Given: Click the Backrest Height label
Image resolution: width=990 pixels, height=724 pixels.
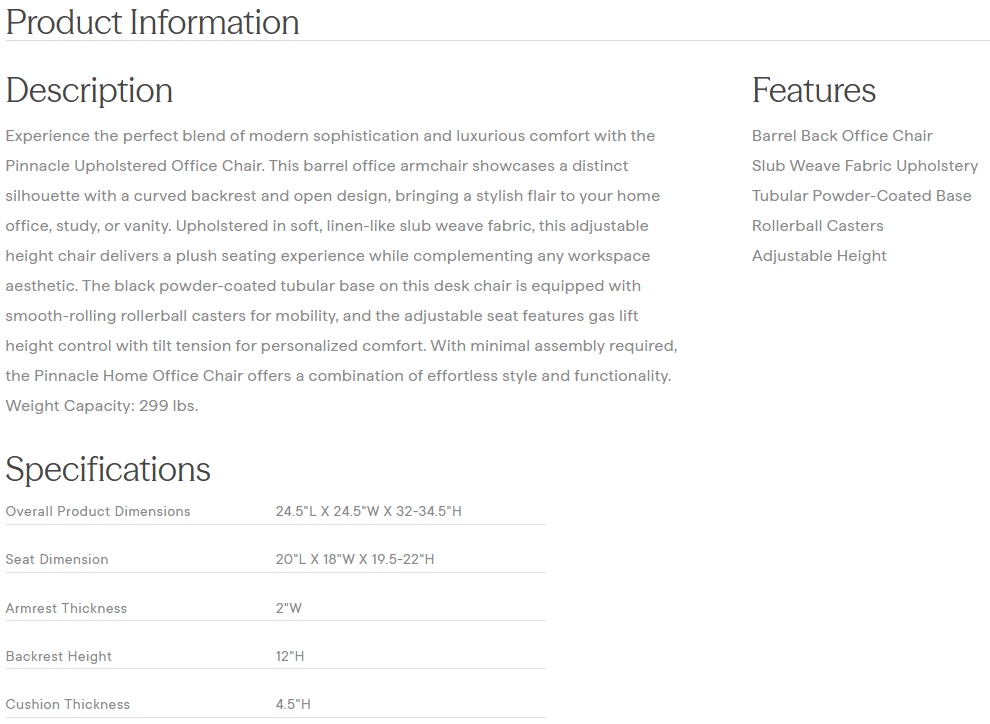Looking at the screenshot, I should point(59,657).
